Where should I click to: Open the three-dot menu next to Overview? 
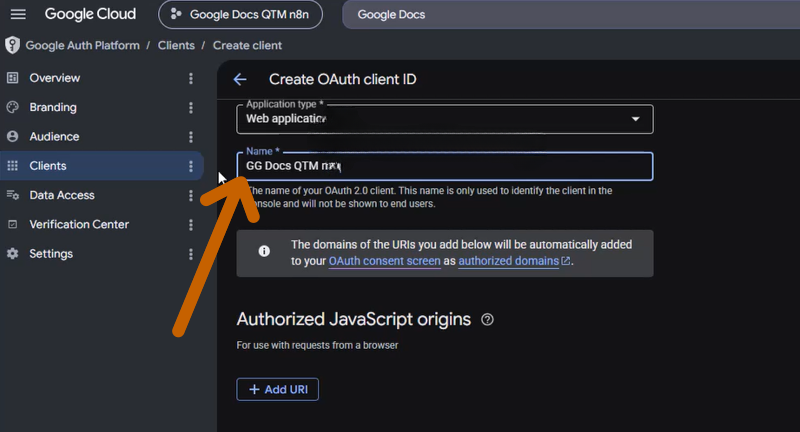click(191, 78)
